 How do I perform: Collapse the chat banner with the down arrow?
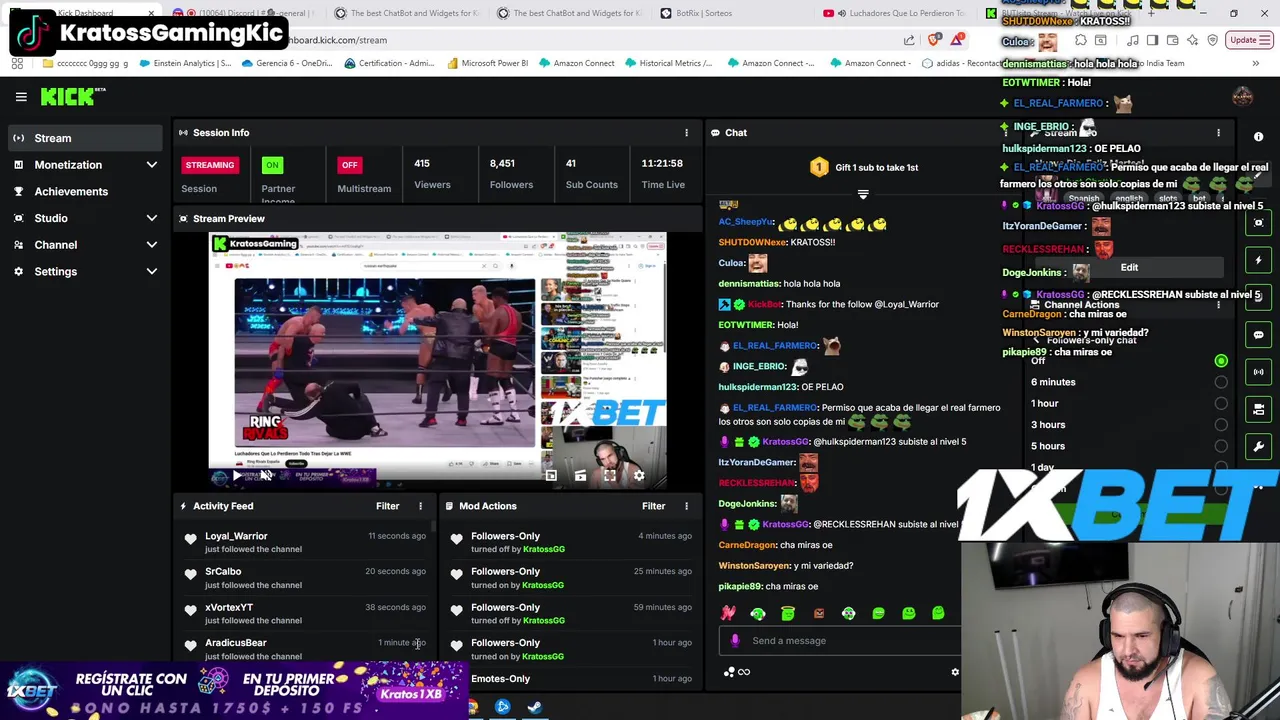(863, 194)
